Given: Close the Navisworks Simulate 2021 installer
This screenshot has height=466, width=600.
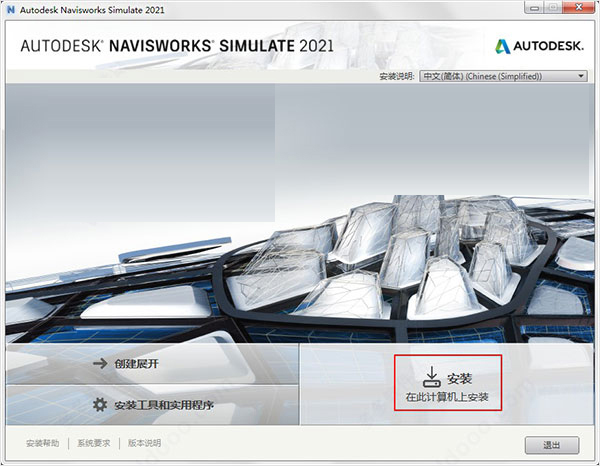Looking at the screenshot, I should (x=579, y=8).
